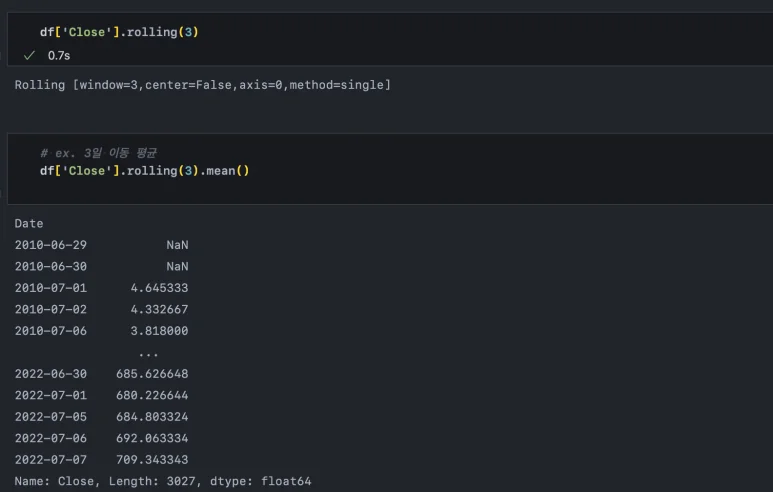Click the 685.626648 value for 2022-06-30

click(x=152, y=374)
